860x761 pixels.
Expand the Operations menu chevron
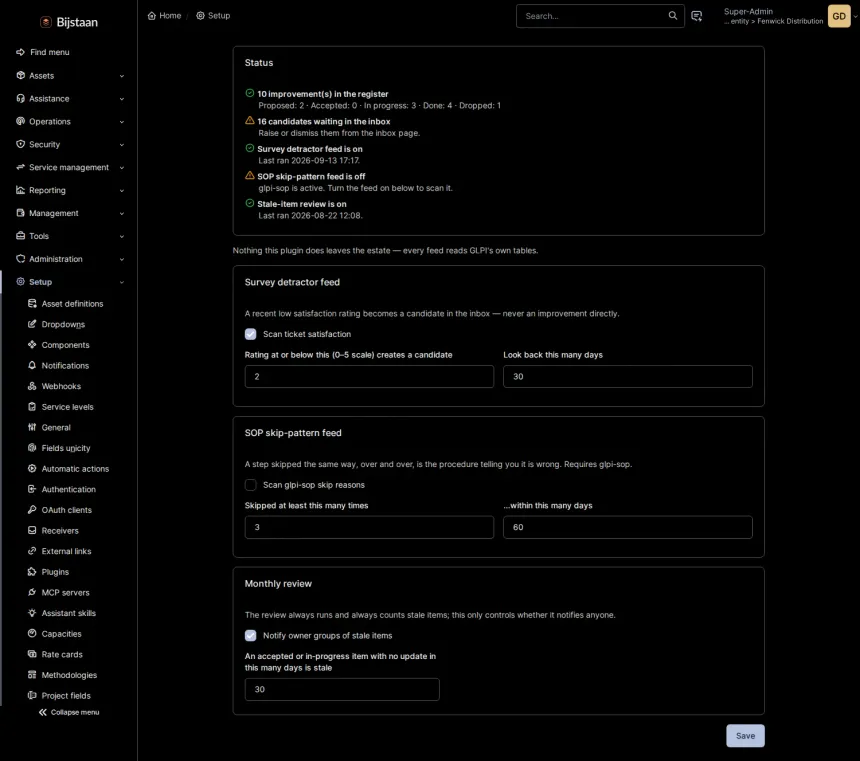click(122, 122)
